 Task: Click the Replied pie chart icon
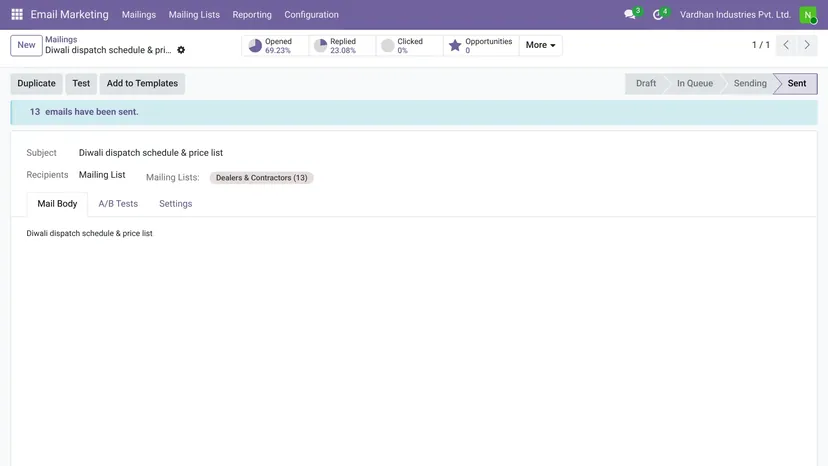[x=320, y=45]
